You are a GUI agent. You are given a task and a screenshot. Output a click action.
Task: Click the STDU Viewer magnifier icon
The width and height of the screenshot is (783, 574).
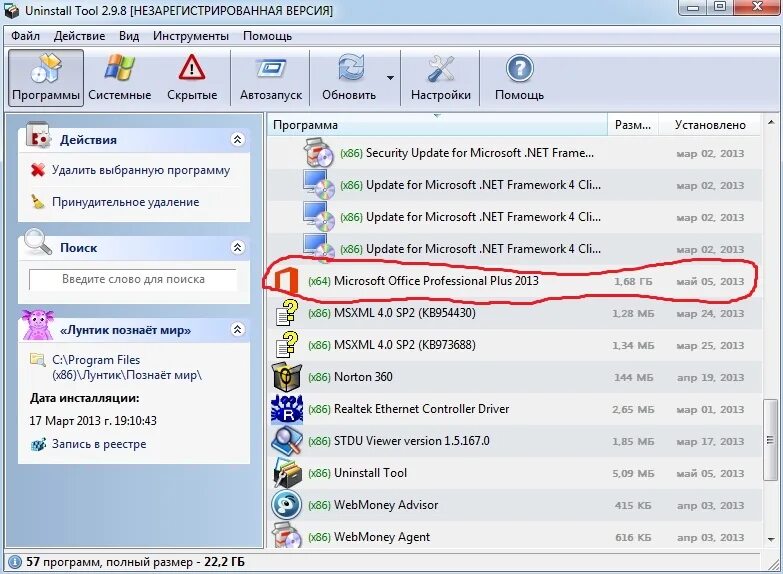click(x=287, y=441)
